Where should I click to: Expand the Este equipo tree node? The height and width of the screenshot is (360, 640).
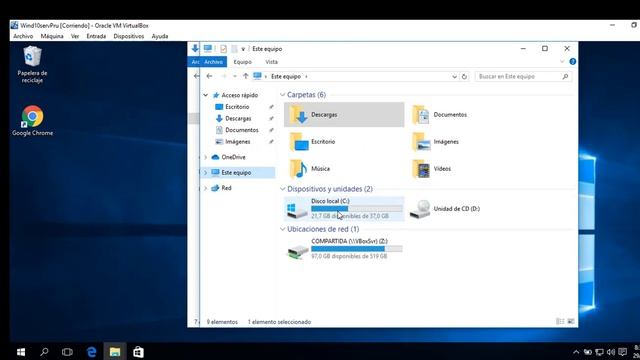[206, 173]
